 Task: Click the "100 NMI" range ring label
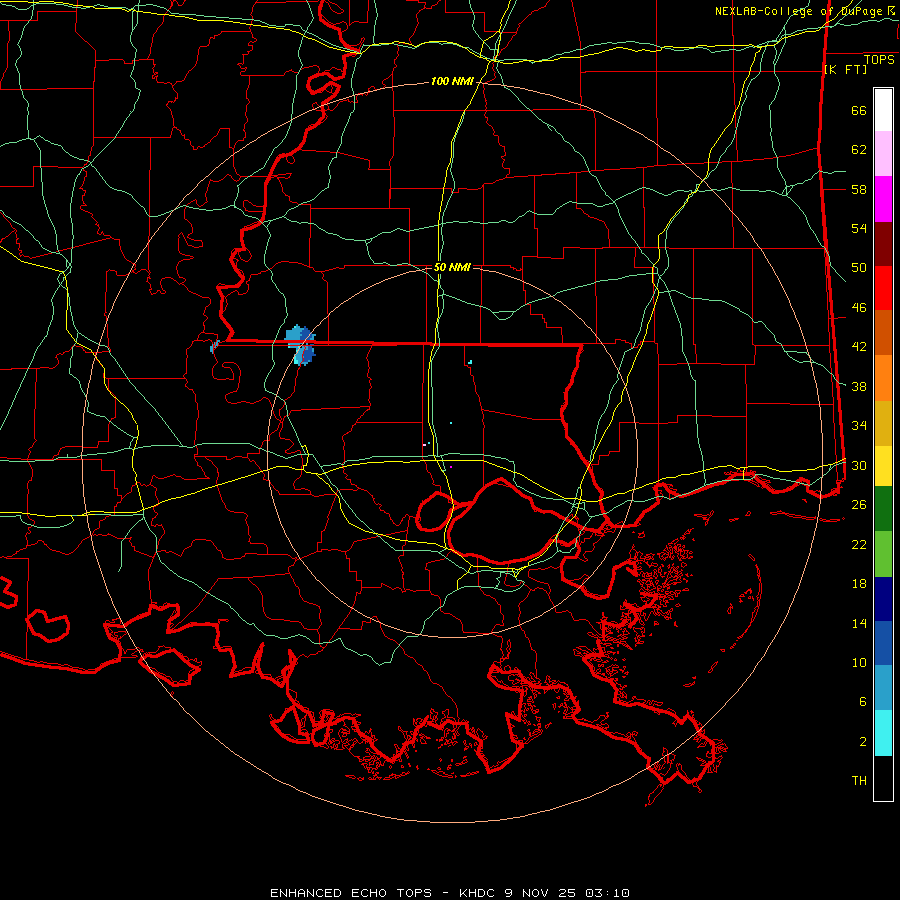click(452, 82)
